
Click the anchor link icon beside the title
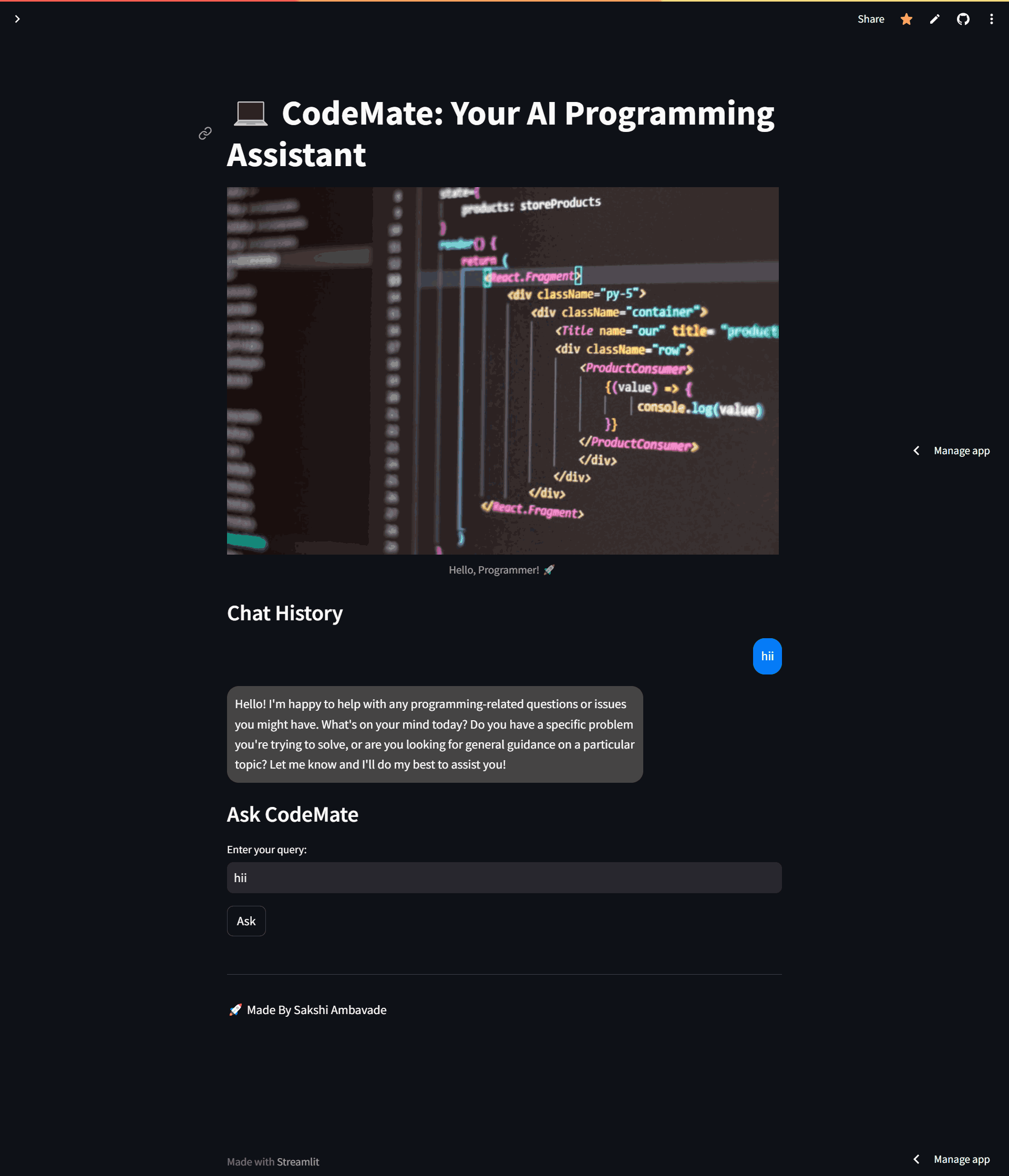coord(205,133)
